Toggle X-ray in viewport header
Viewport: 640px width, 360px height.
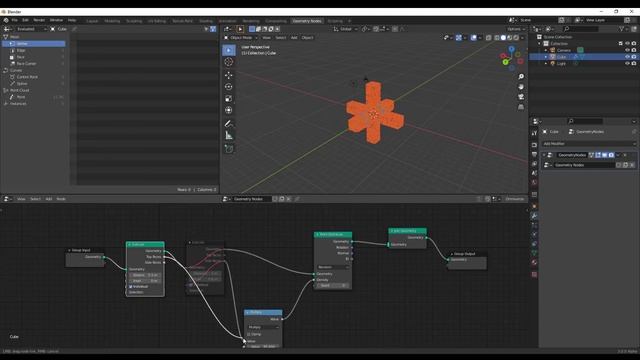click(x=488, y=38)
